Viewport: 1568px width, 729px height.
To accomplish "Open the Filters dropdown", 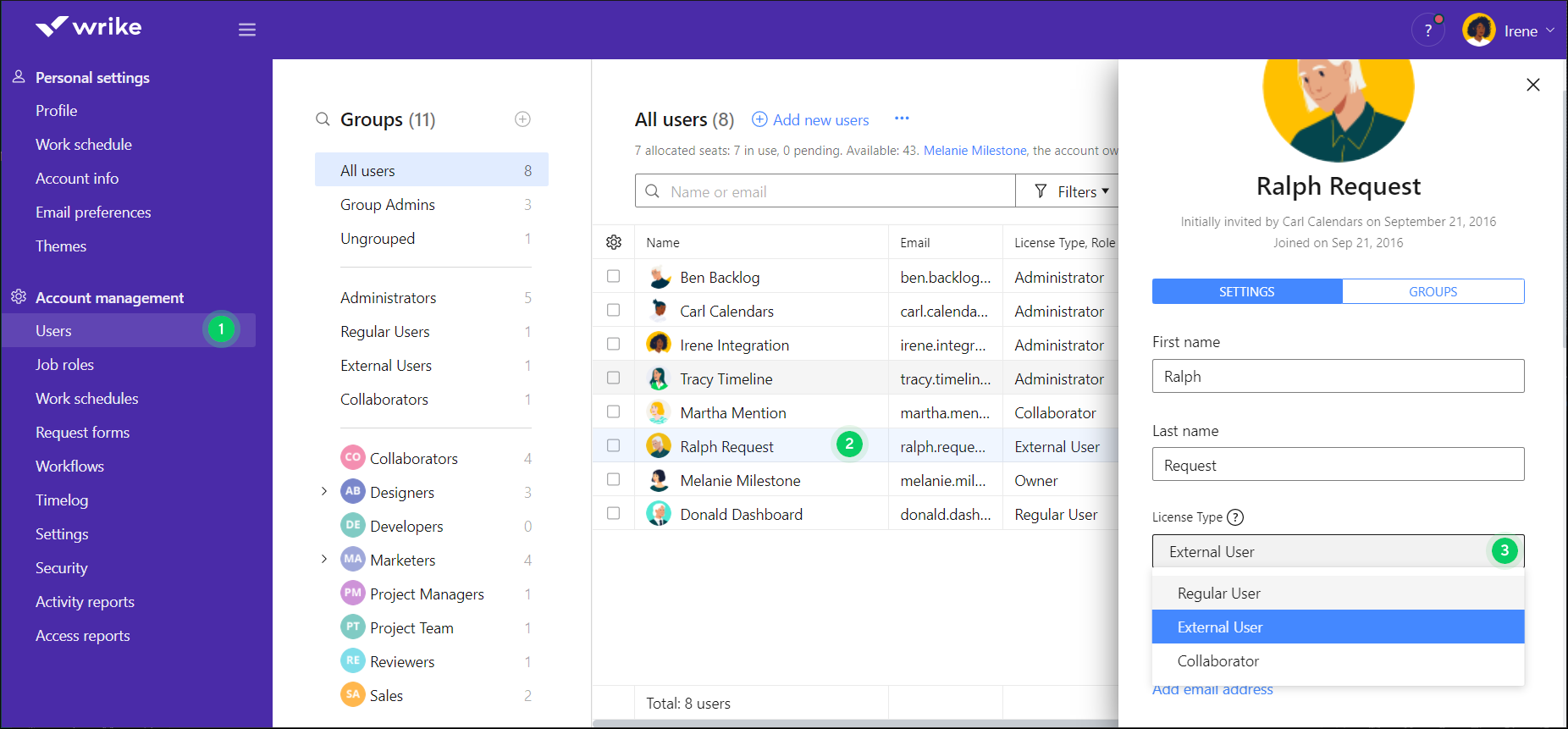I will (1068, 191).
